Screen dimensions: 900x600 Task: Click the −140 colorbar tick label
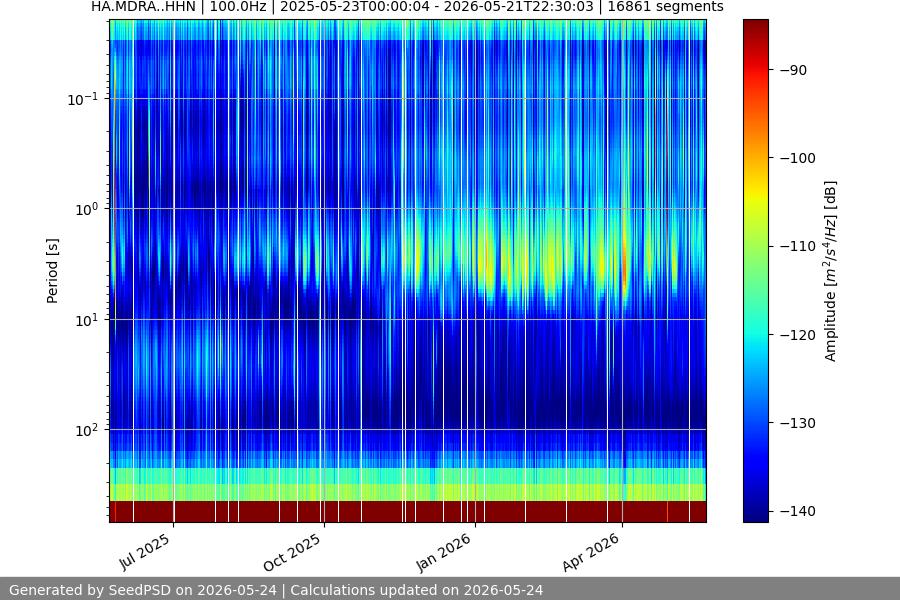[798, 511]
